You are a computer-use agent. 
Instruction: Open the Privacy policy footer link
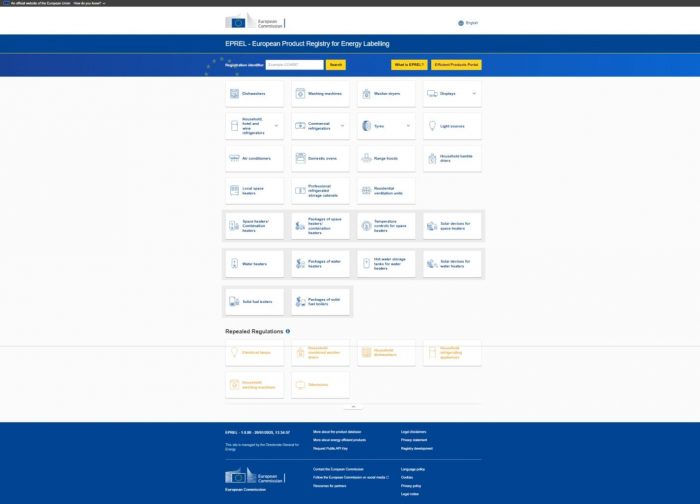pos(411,486)
